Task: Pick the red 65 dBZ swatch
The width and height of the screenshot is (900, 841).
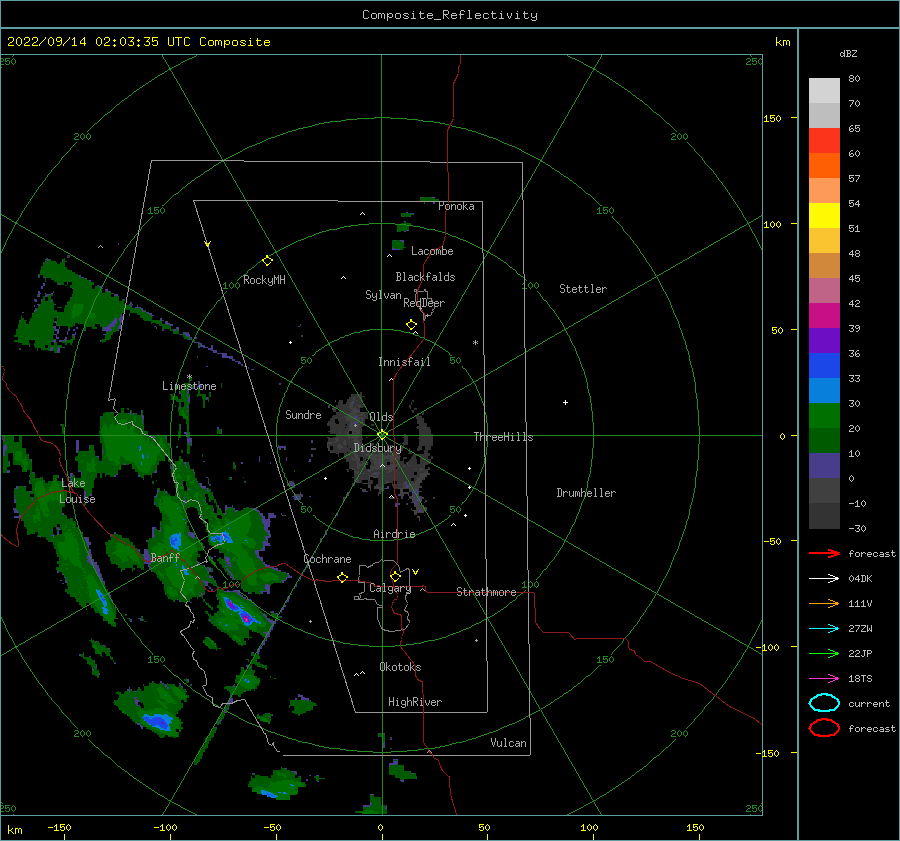Action: pyautogui.click(x=824, y=140)
